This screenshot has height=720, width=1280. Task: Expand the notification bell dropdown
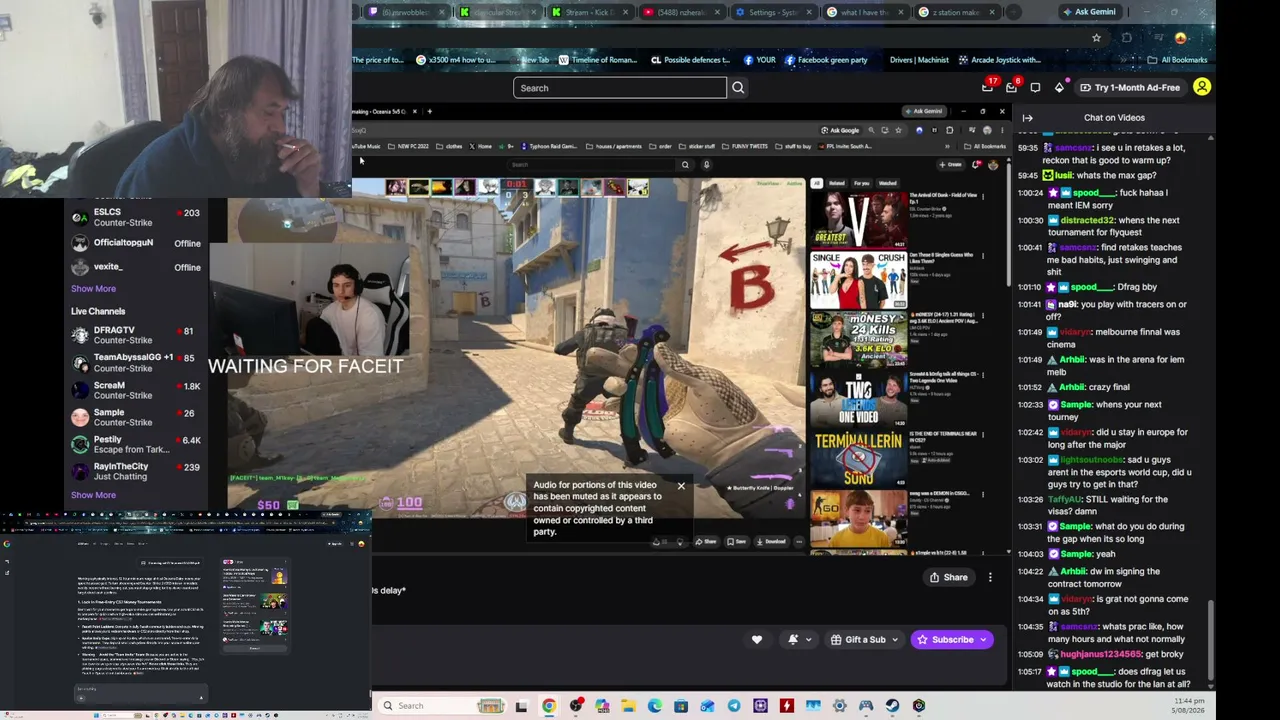pos(793,640)
